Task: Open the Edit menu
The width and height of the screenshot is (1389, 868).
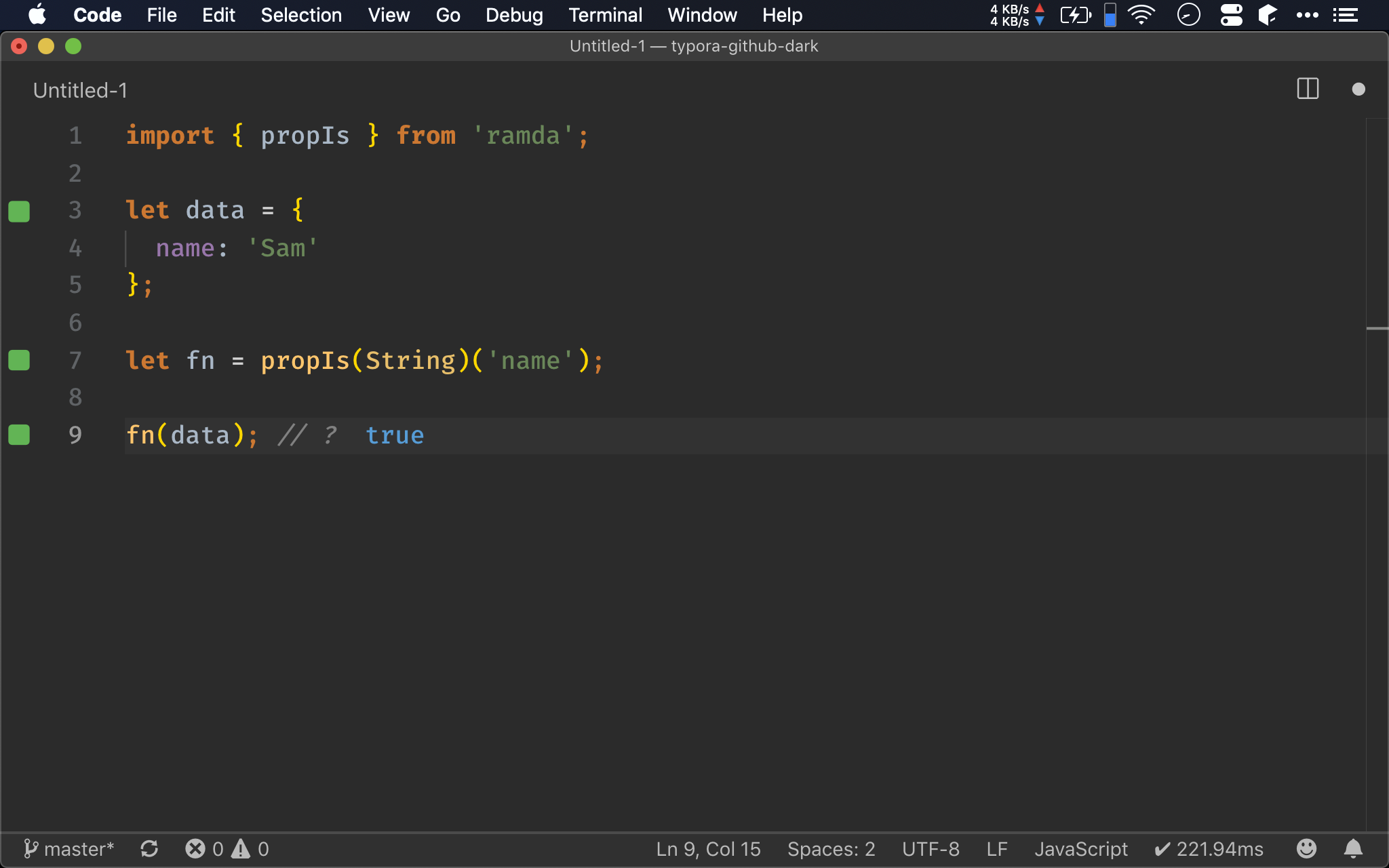Action: point(218,15)
